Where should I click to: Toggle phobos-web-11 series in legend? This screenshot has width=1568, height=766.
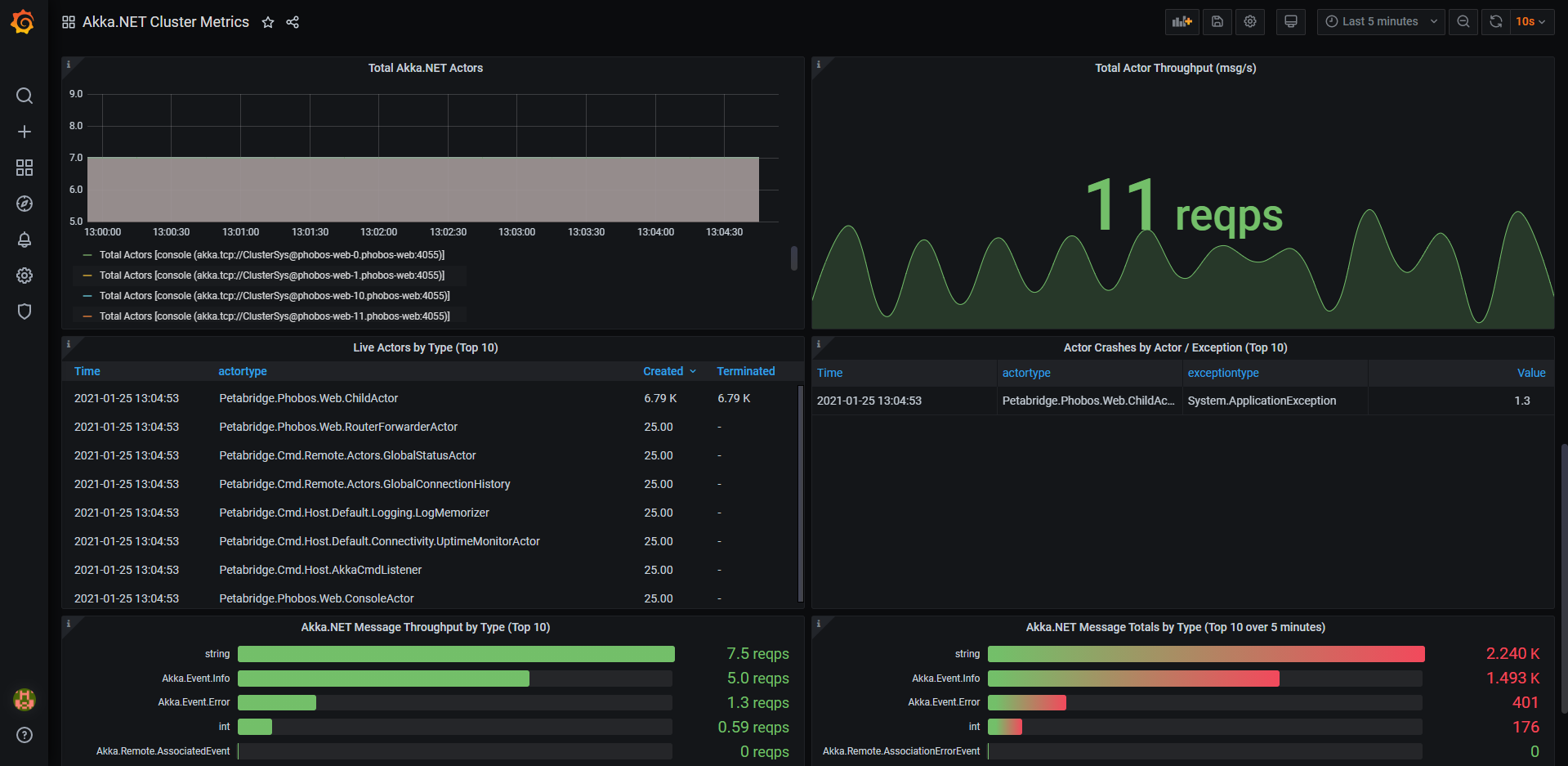click(275, 316)
